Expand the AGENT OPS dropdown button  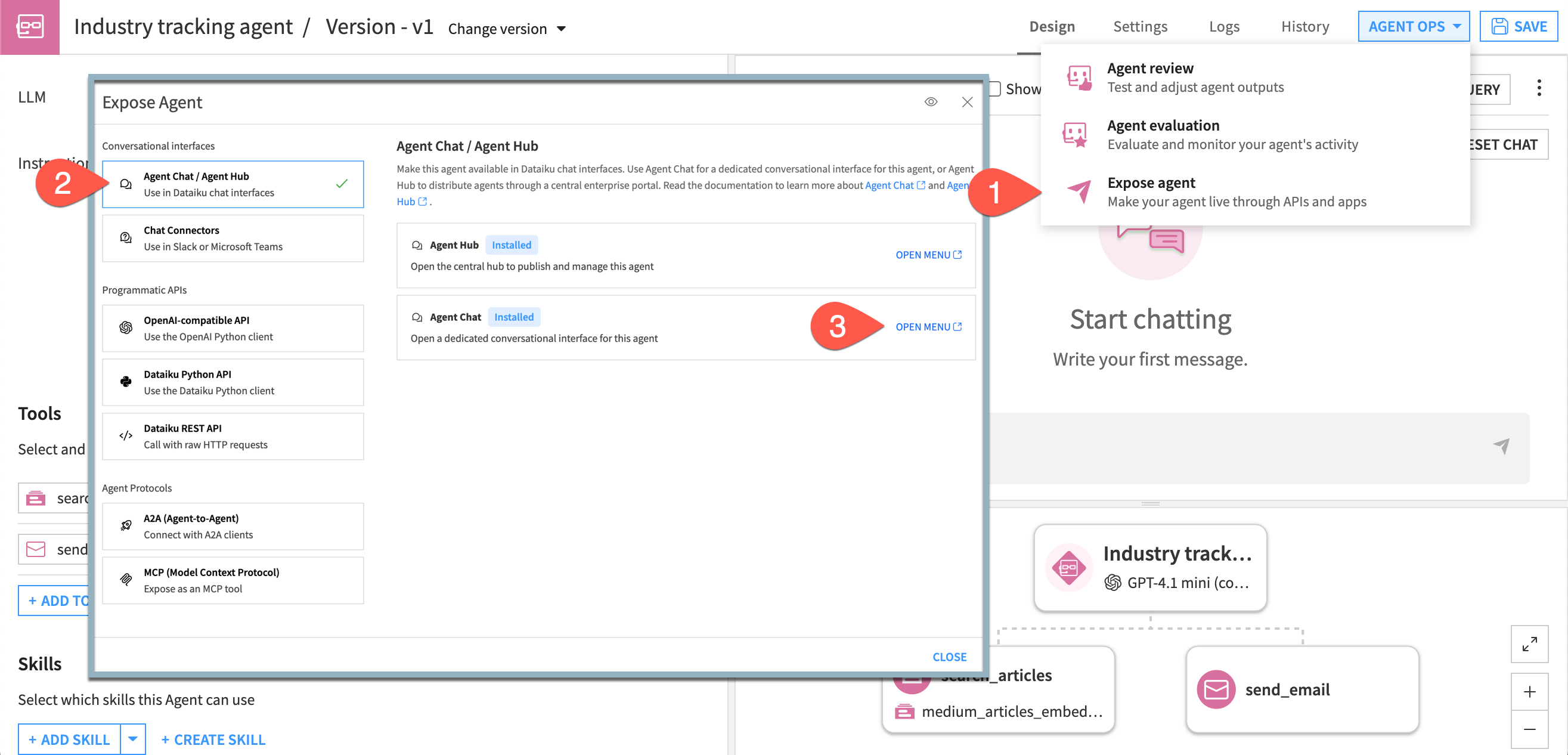pos(1413,26)
